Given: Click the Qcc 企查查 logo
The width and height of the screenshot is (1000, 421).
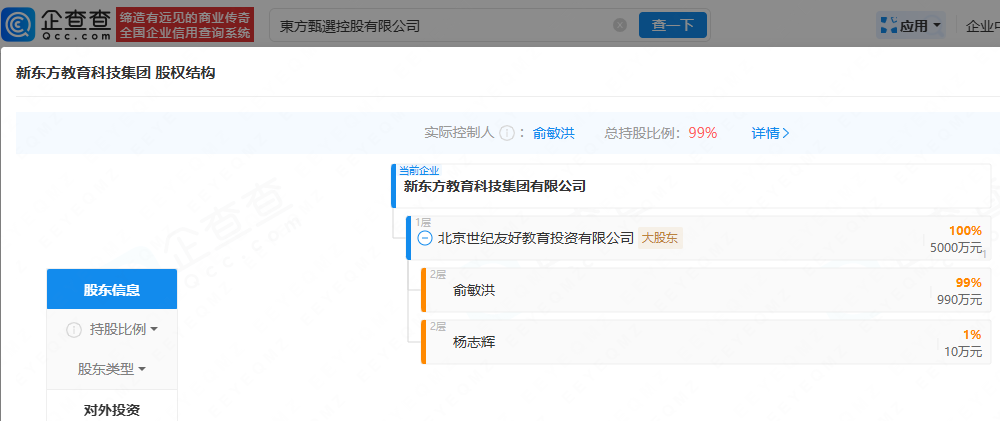Looking at the screenshot, I should (60, 25).
